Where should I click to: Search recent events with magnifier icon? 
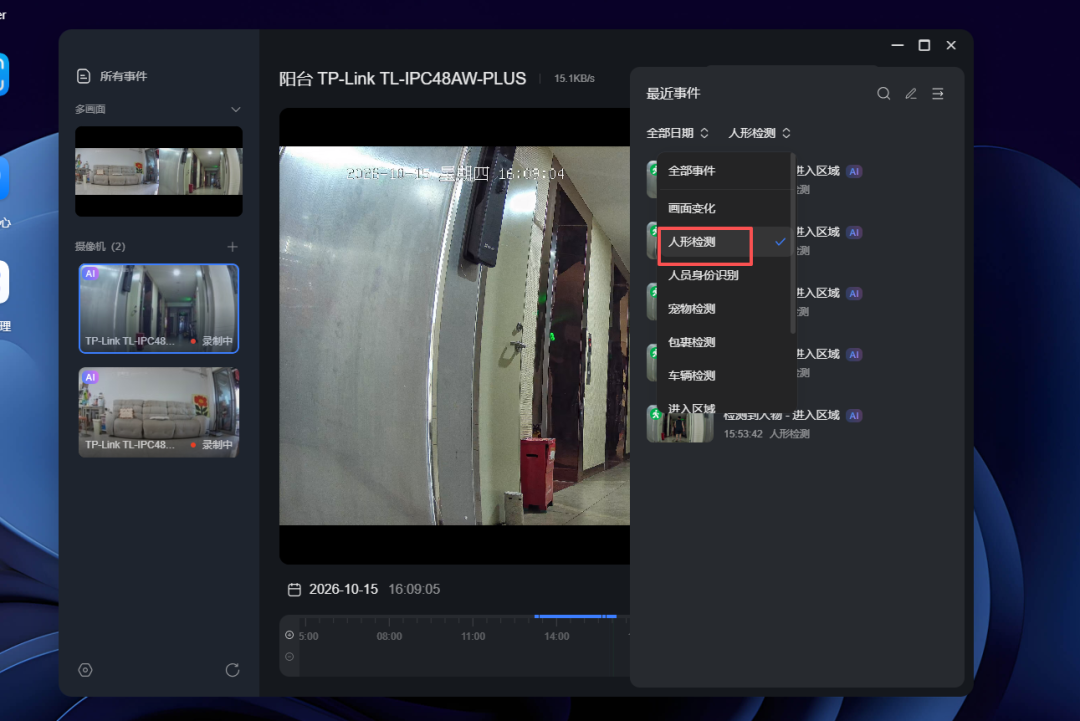point(884,94)
